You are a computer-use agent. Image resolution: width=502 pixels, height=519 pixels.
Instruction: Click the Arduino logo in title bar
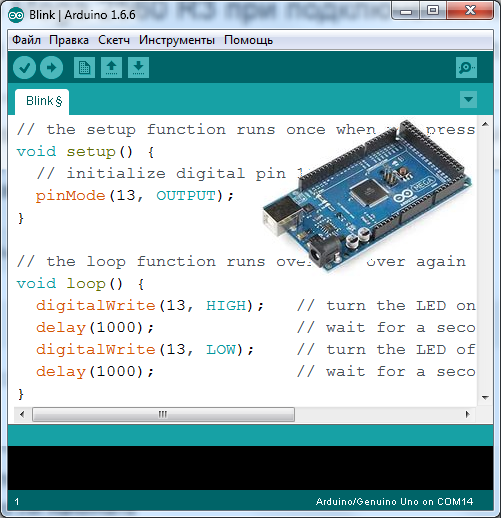(16, 15)
